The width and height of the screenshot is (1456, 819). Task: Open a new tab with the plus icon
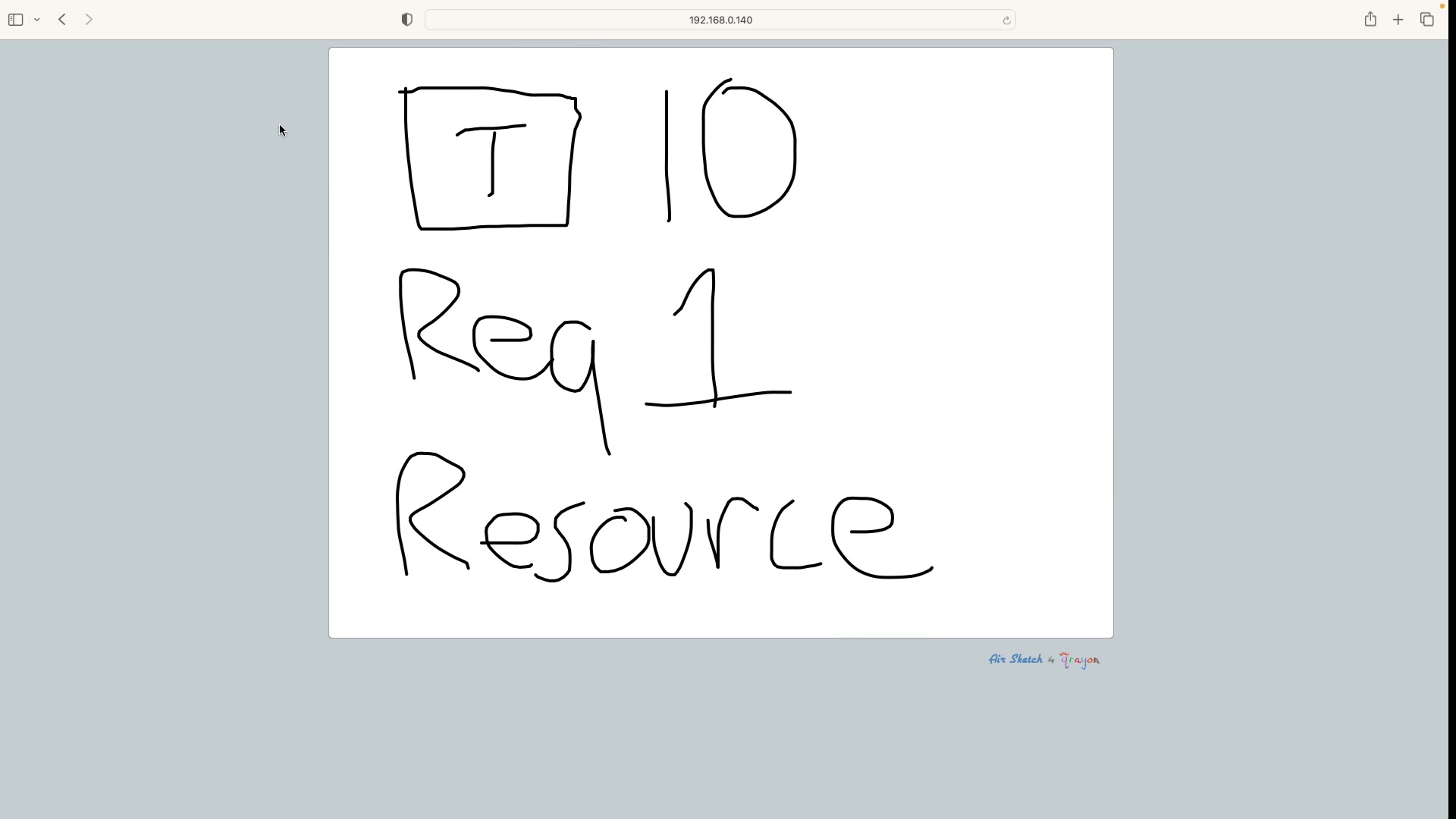[1398, 20]
